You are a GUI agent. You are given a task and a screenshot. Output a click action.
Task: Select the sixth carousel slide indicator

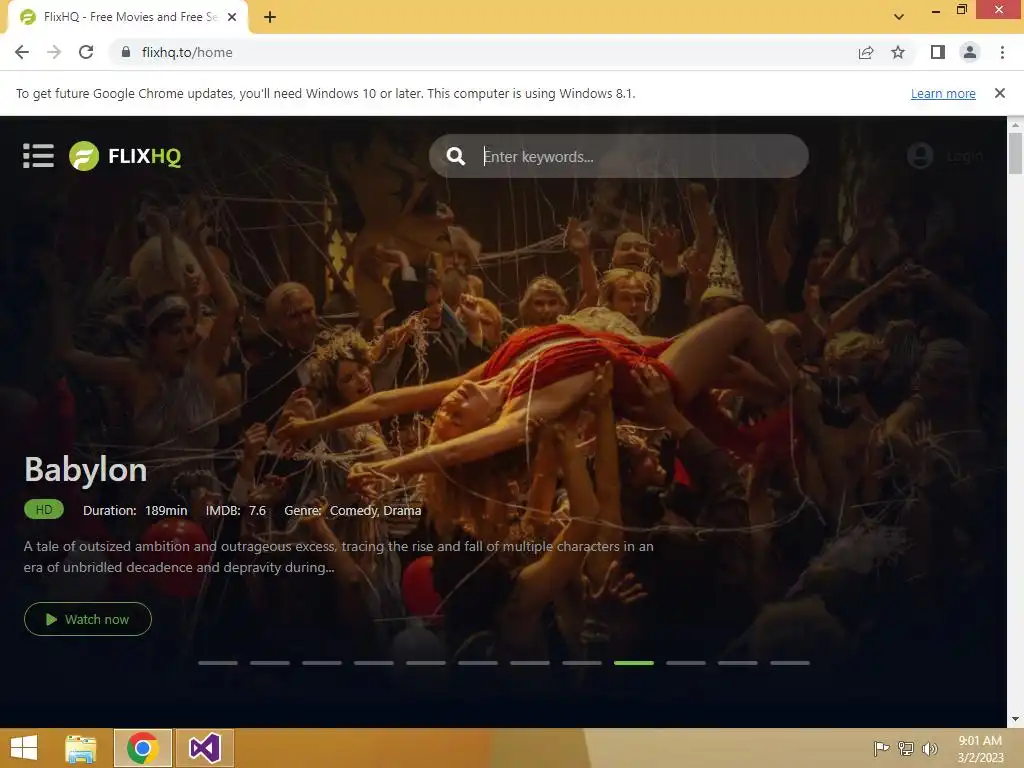tap(477, 663)
